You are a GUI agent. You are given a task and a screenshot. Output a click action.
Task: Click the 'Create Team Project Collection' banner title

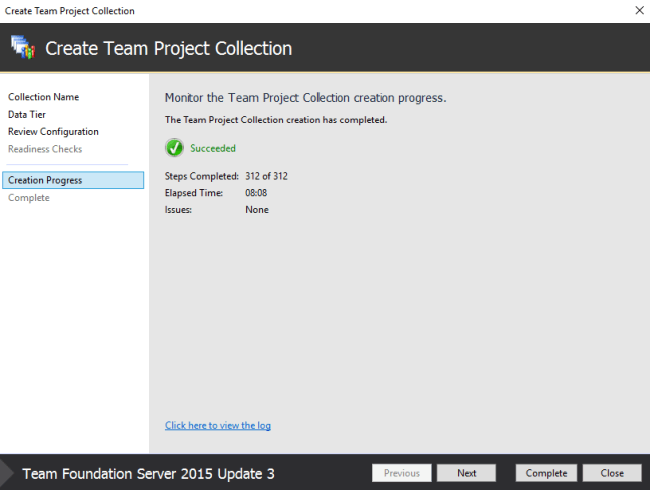(x=169, y=49)
